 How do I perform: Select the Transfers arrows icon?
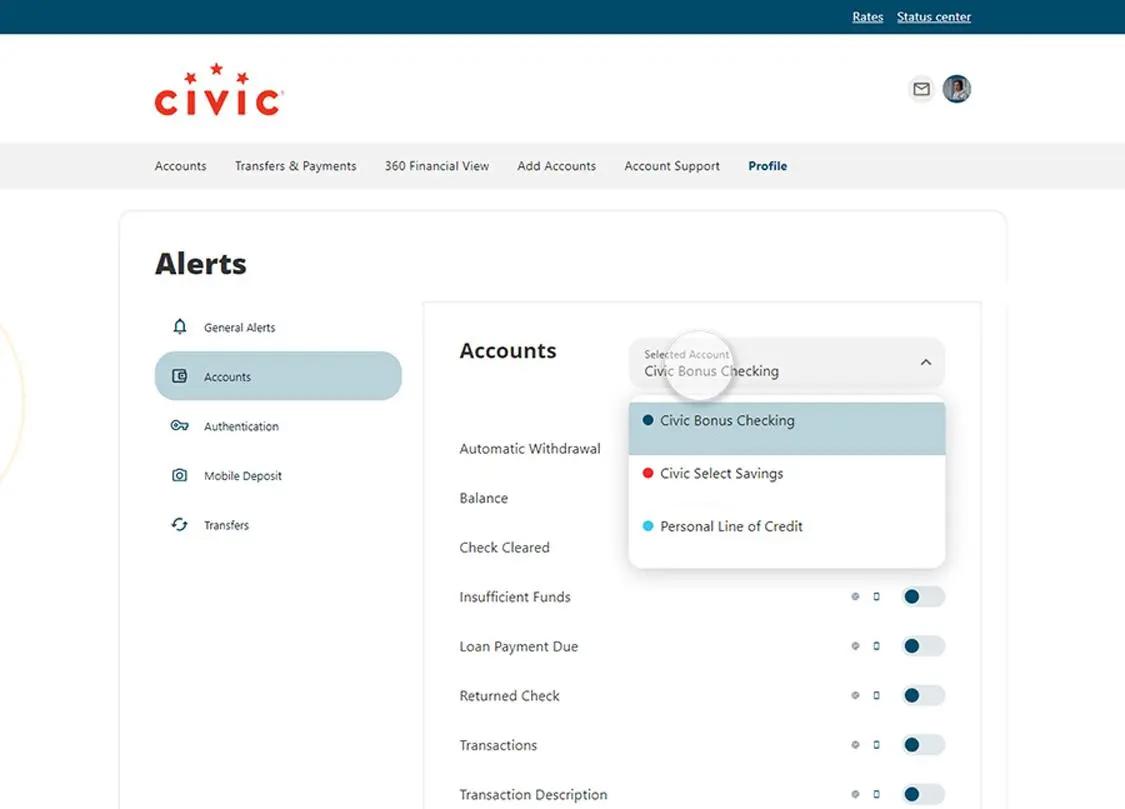click(179, 524)
